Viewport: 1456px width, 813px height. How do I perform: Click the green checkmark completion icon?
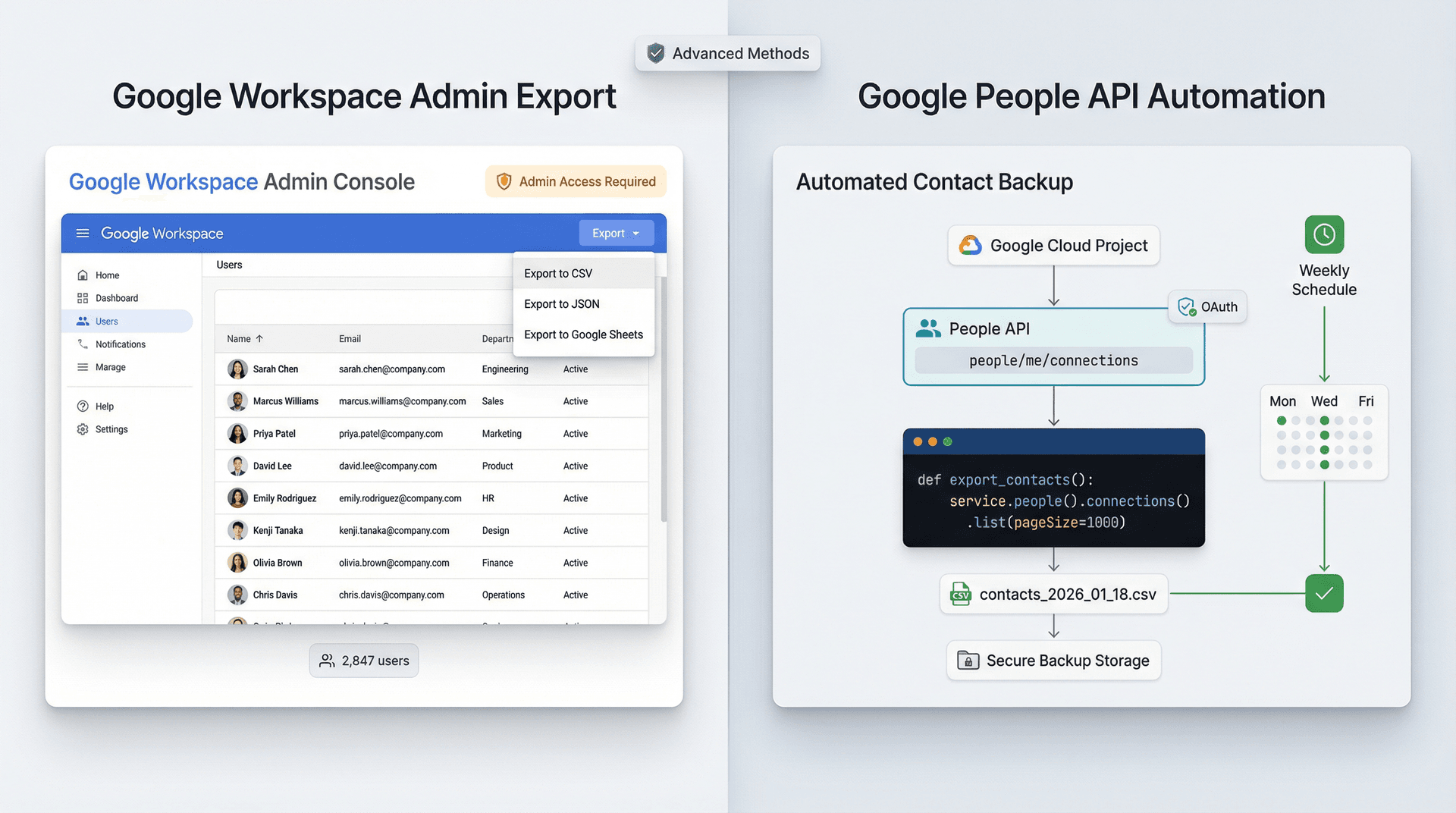point(1324,593)
